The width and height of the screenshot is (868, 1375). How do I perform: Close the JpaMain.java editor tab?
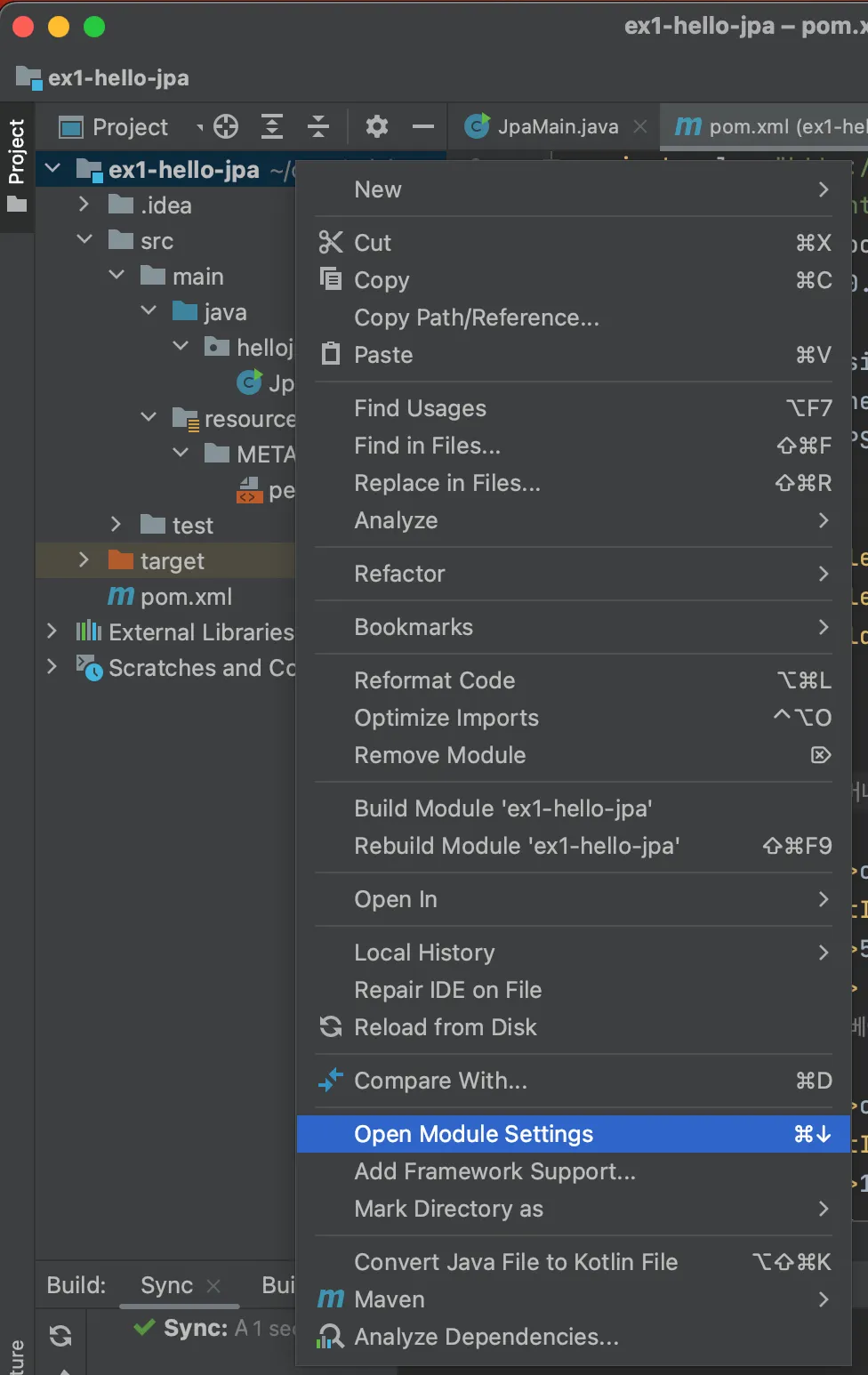pos(640,127)
